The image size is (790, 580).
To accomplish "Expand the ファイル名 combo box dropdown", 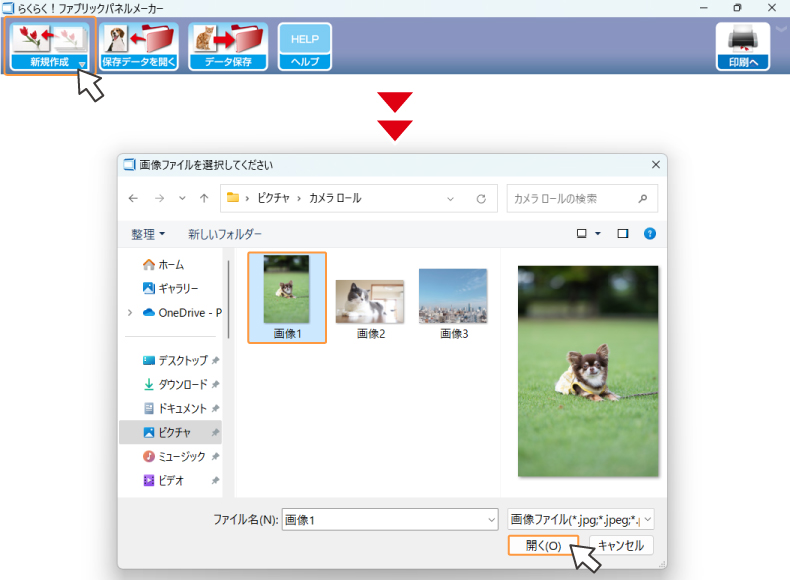I will [x=492, y=520].
